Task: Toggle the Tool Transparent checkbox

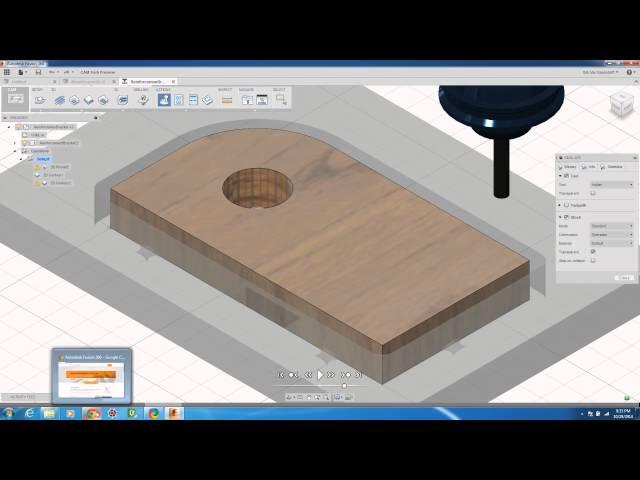Action: point(593,194)
